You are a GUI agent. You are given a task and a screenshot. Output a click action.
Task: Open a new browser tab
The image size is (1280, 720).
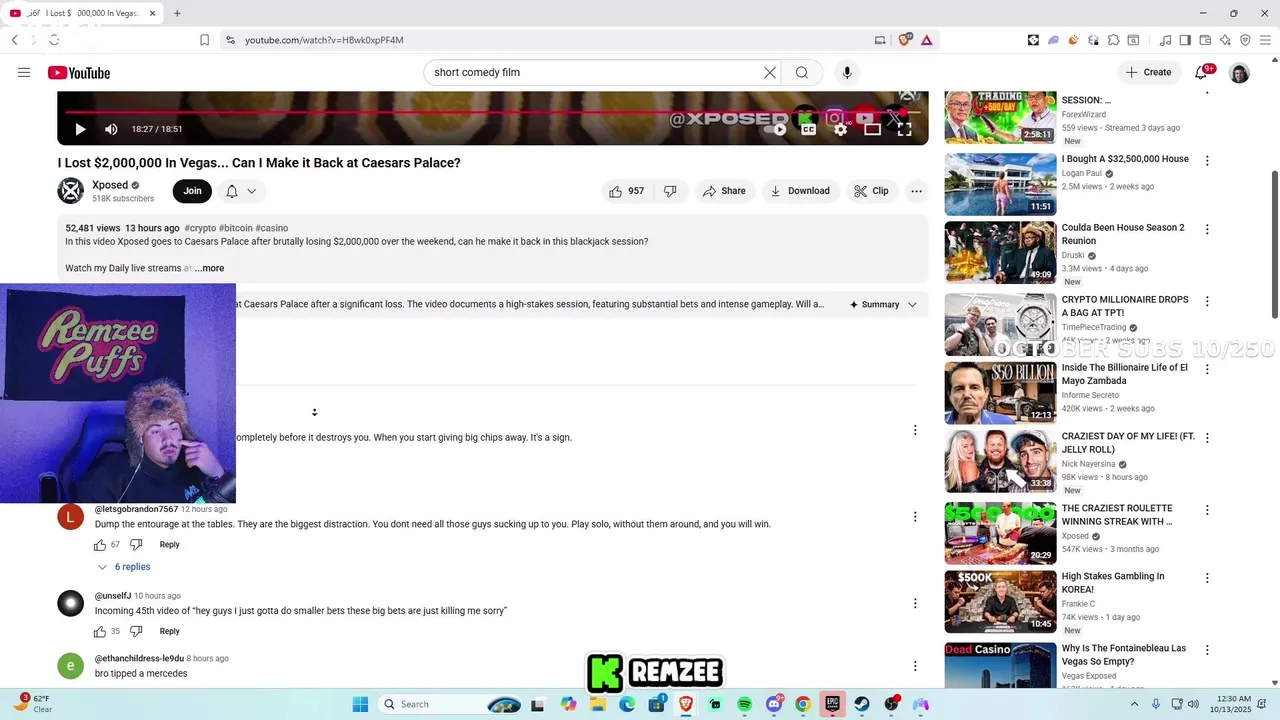coord(177,13)
